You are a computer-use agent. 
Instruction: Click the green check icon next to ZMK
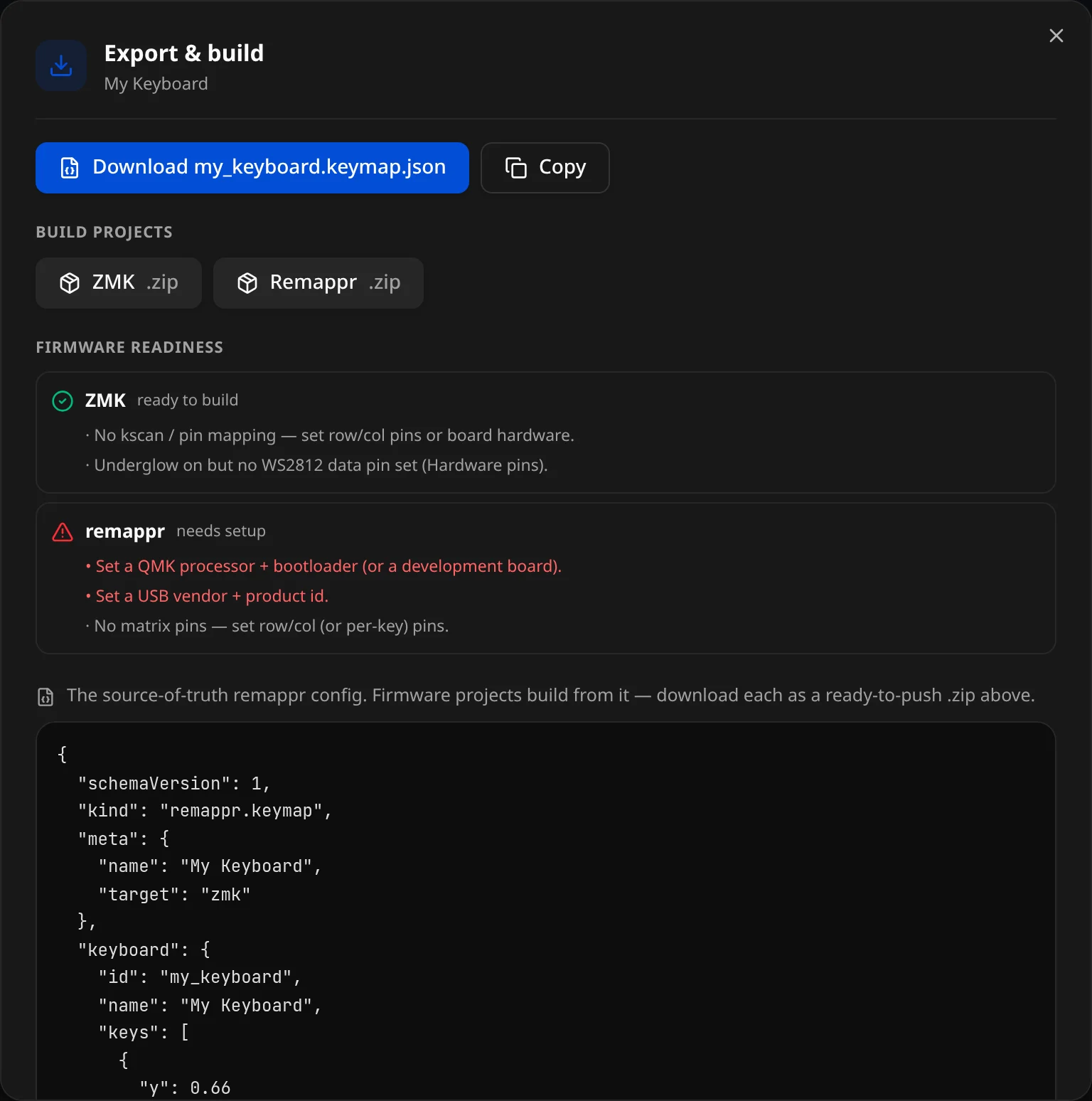(x=63, y=401)
